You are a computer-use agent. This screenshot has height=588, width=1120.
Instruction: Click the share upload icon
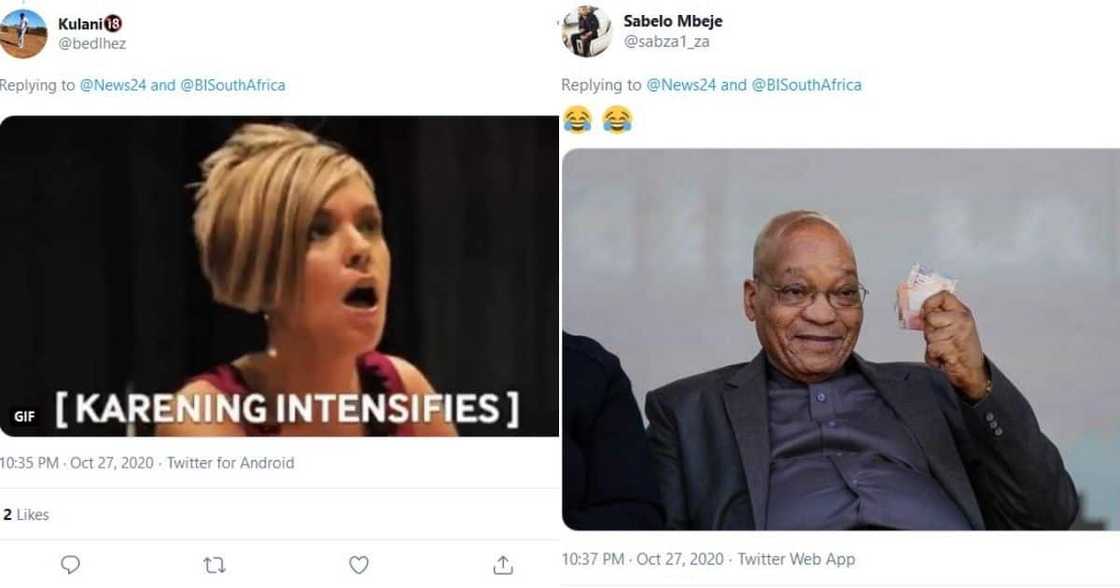point(503,565)
